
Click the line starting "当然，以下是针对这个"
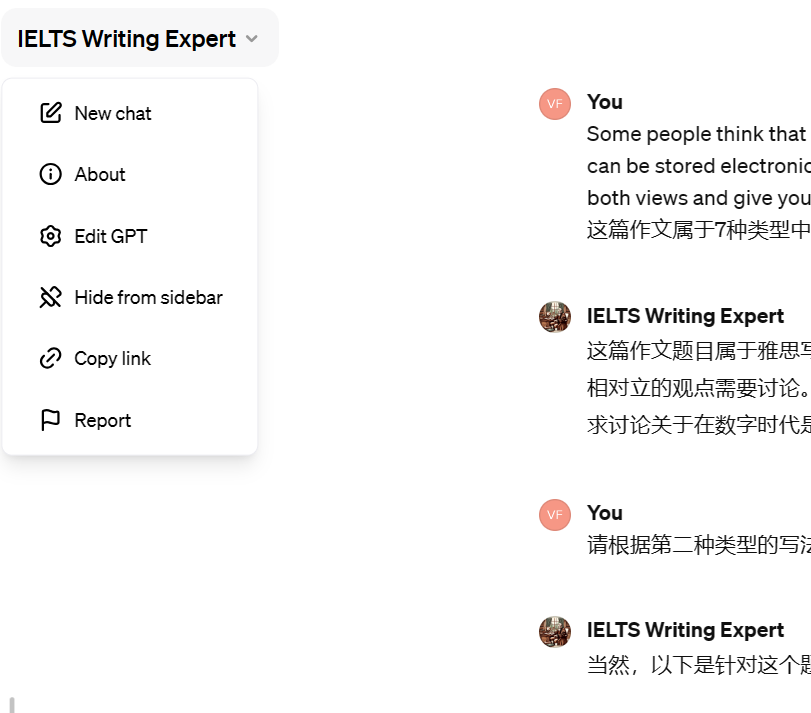(699, 665)
